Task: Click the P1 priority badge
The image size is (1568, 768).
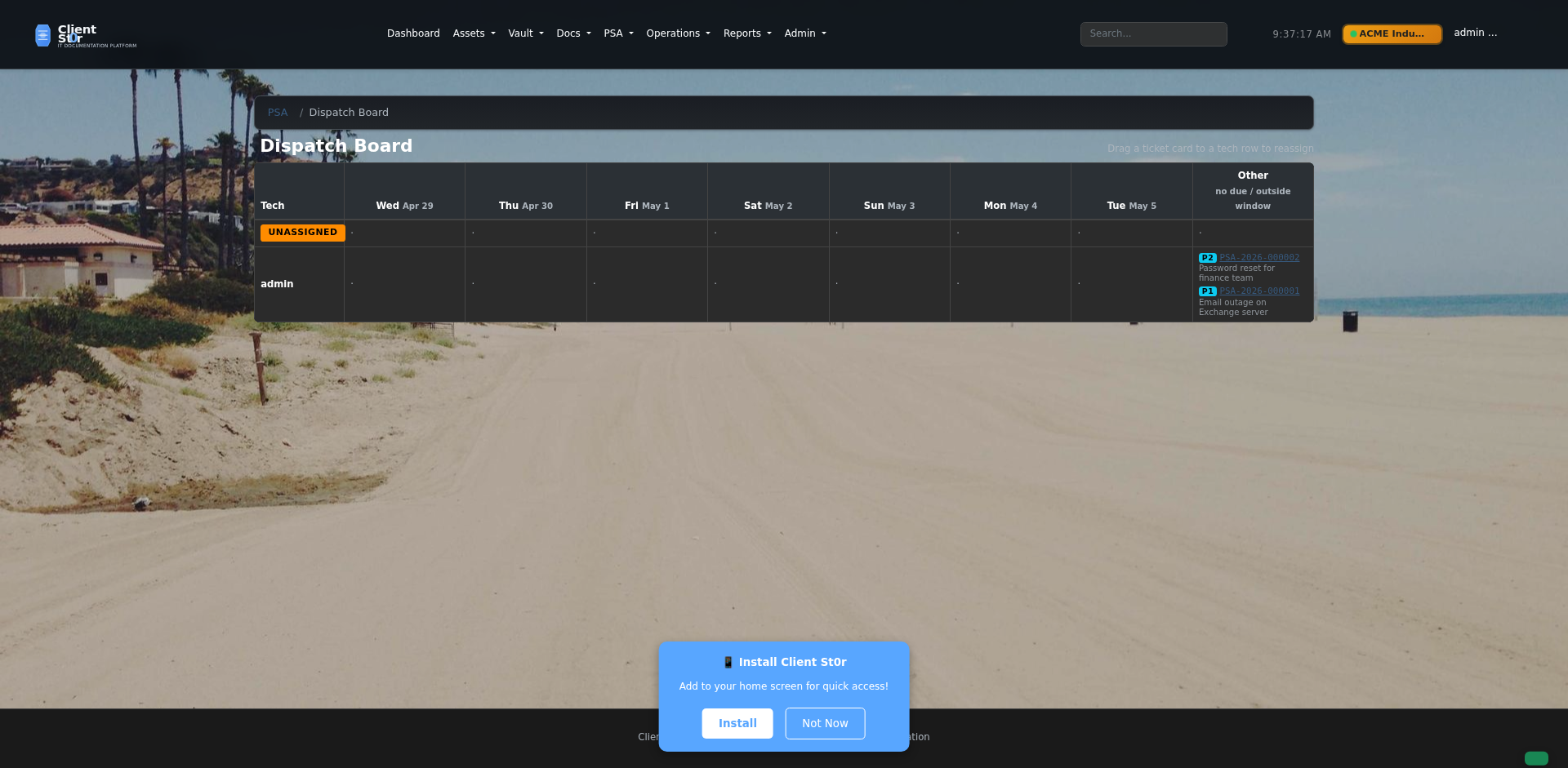Action: 1207,291
